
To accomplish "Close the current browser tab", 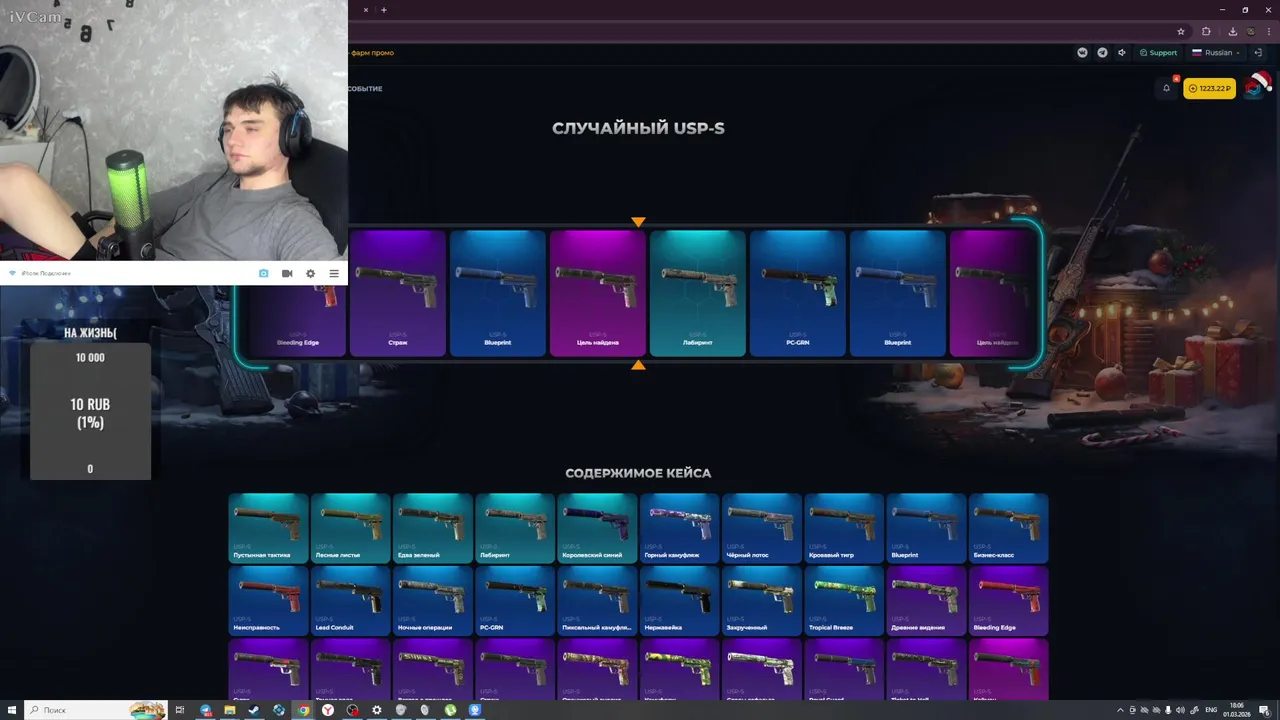I will 366,10.
